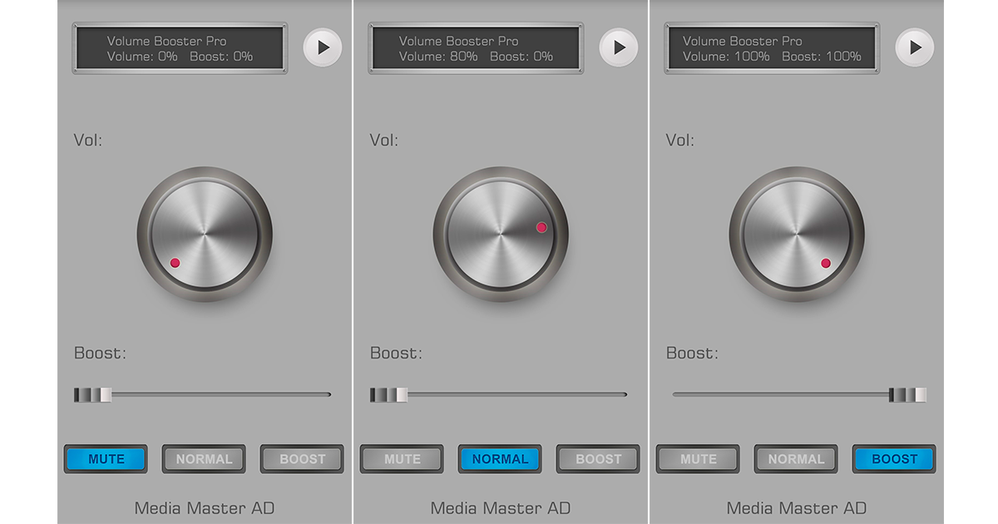This screenshot has height=524, width=998.
Task: Toggle the highlighted blue BOOST button
Action: tap(894, 459)
